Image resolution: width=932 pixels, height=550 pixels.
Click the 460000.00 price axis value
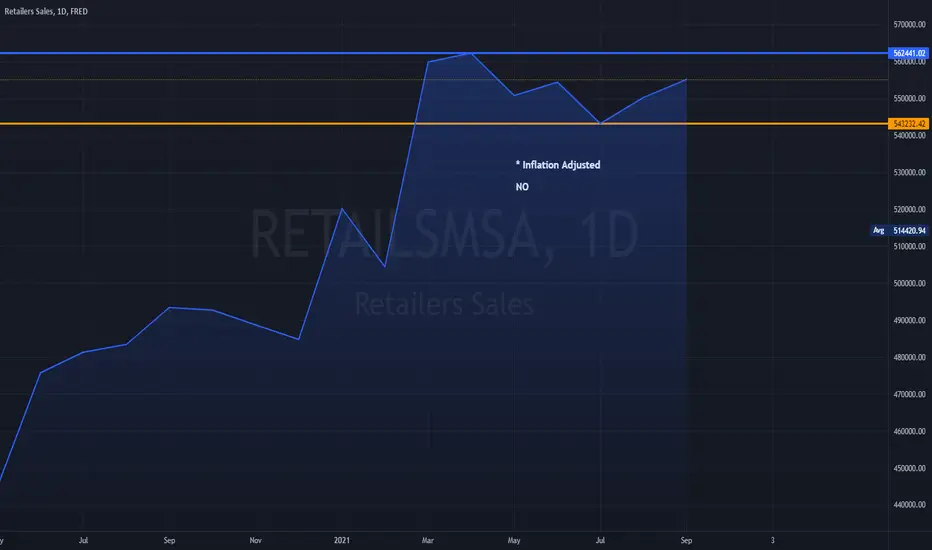[x=909, y=431]
